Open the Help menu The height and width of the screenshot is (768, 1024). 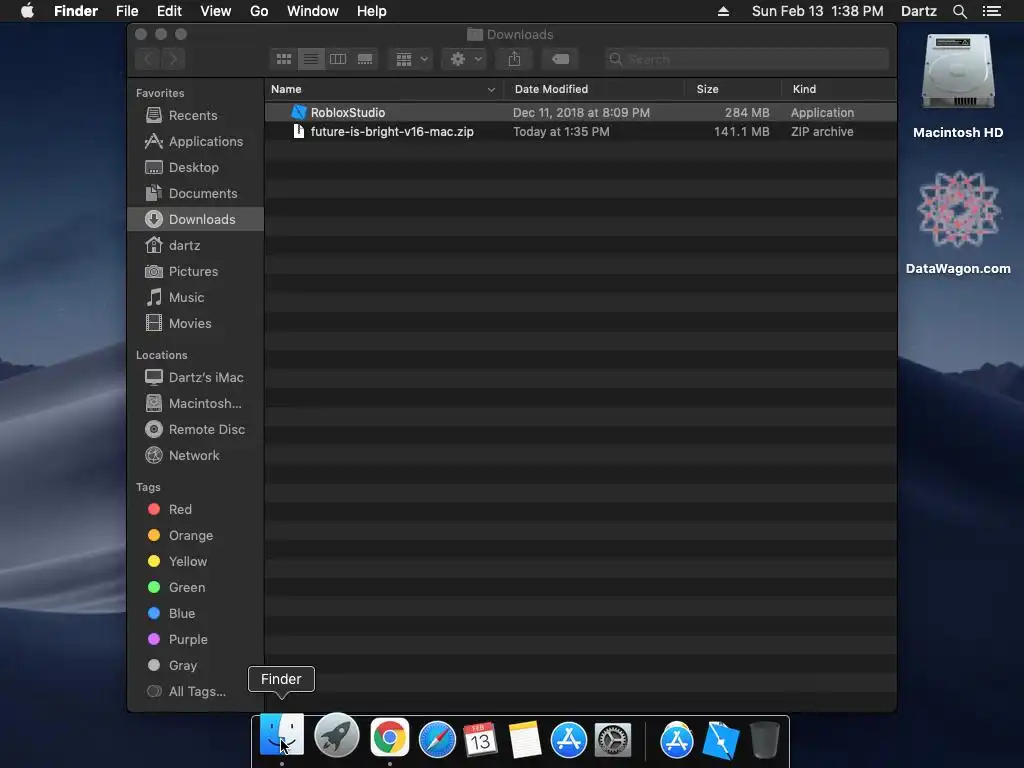click(372, 11)
